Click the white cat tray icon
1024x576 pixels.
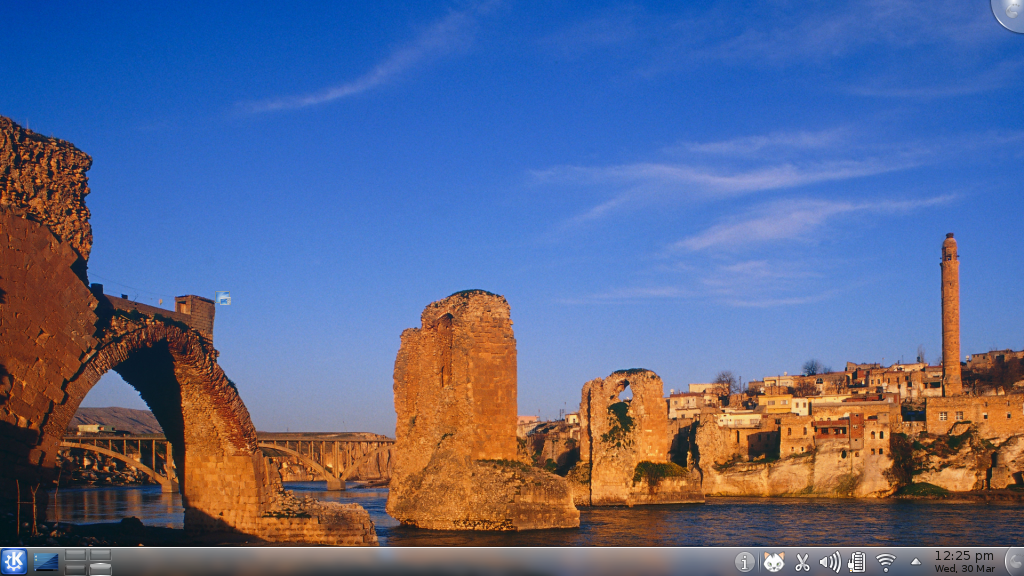(774, 562)
